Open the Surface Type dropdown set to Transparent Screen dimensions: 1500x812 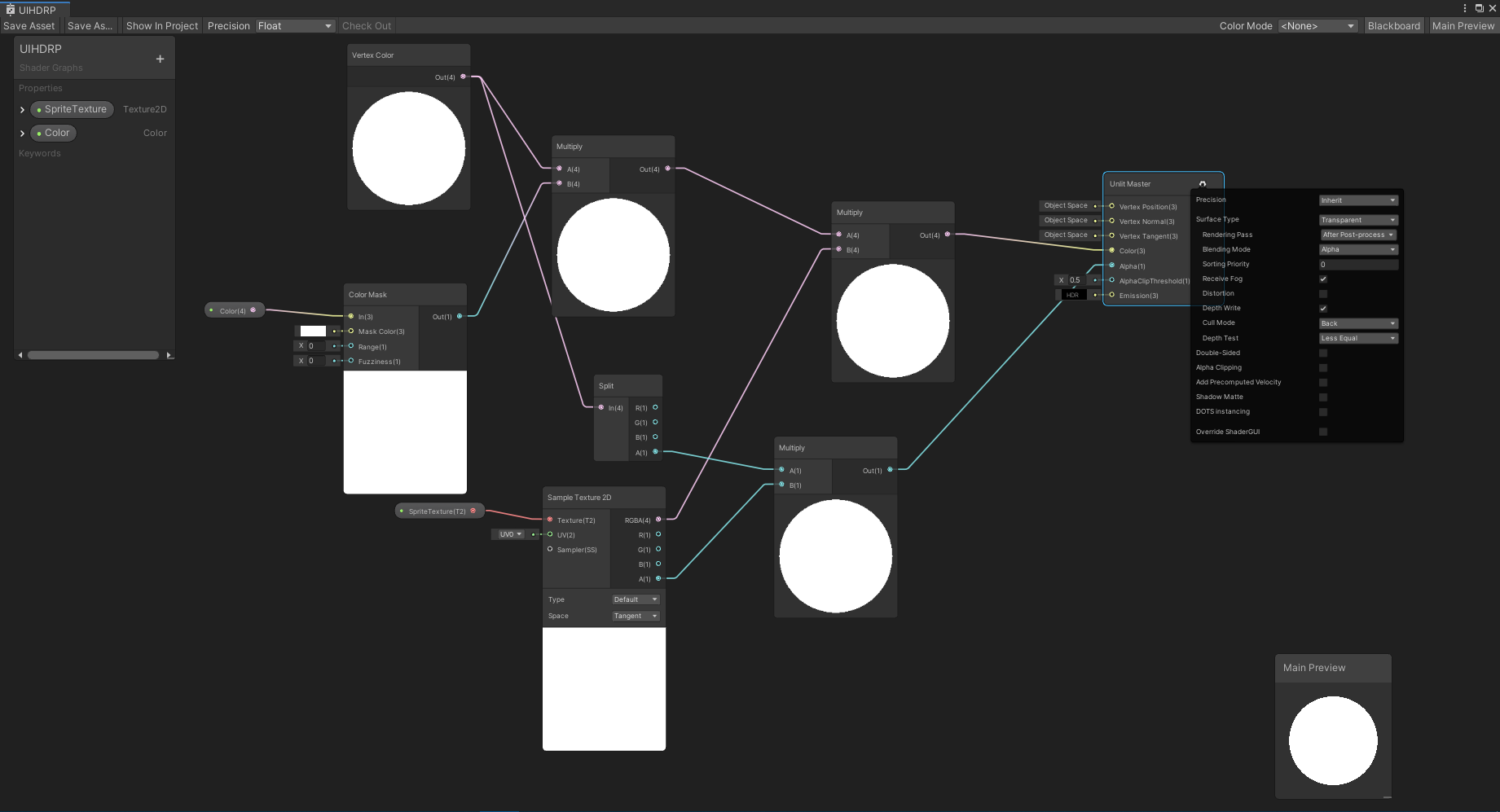point(1357,219)
